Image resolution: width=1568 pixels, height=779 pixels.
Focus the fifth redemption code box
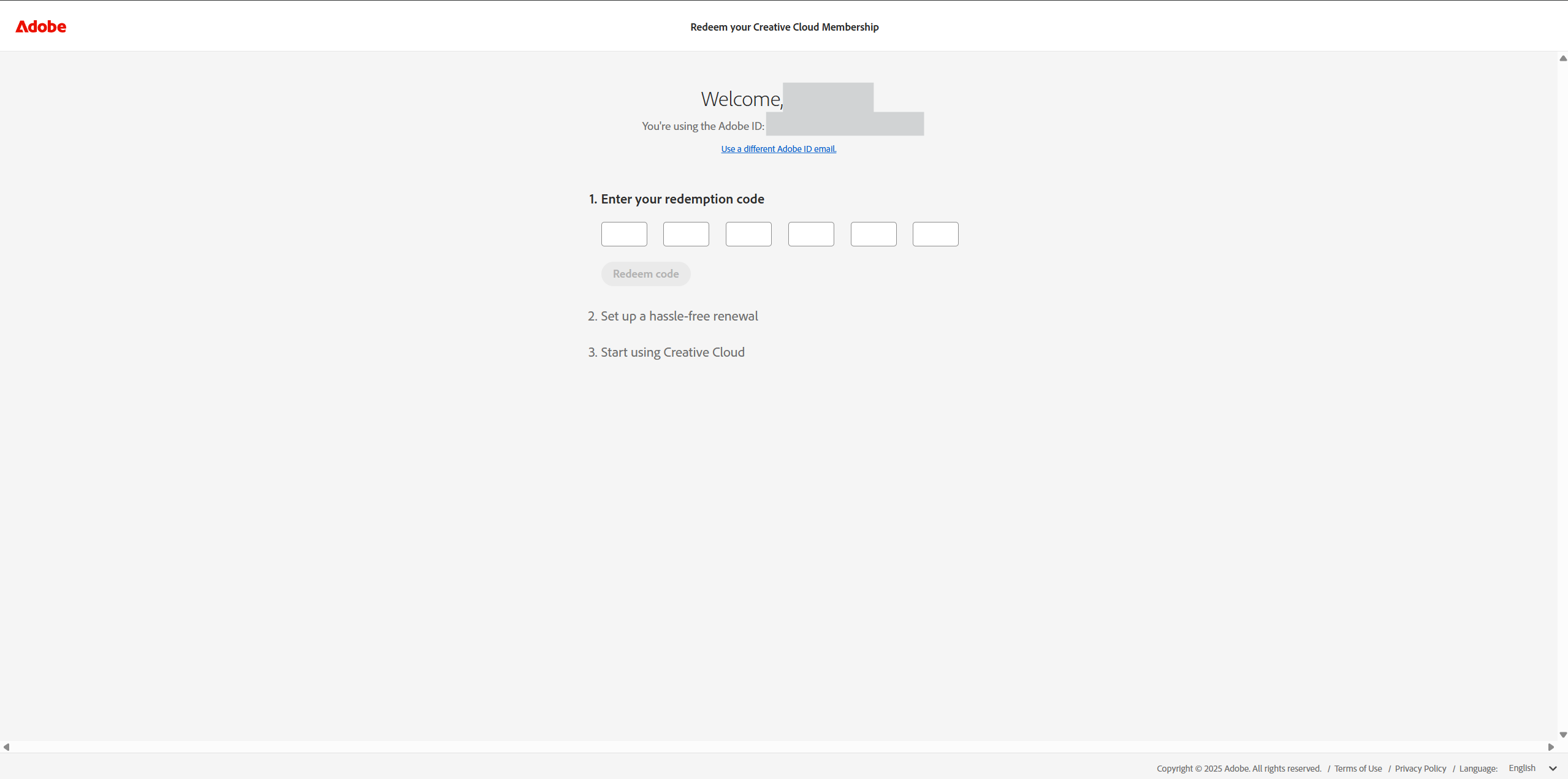point(873,234)
